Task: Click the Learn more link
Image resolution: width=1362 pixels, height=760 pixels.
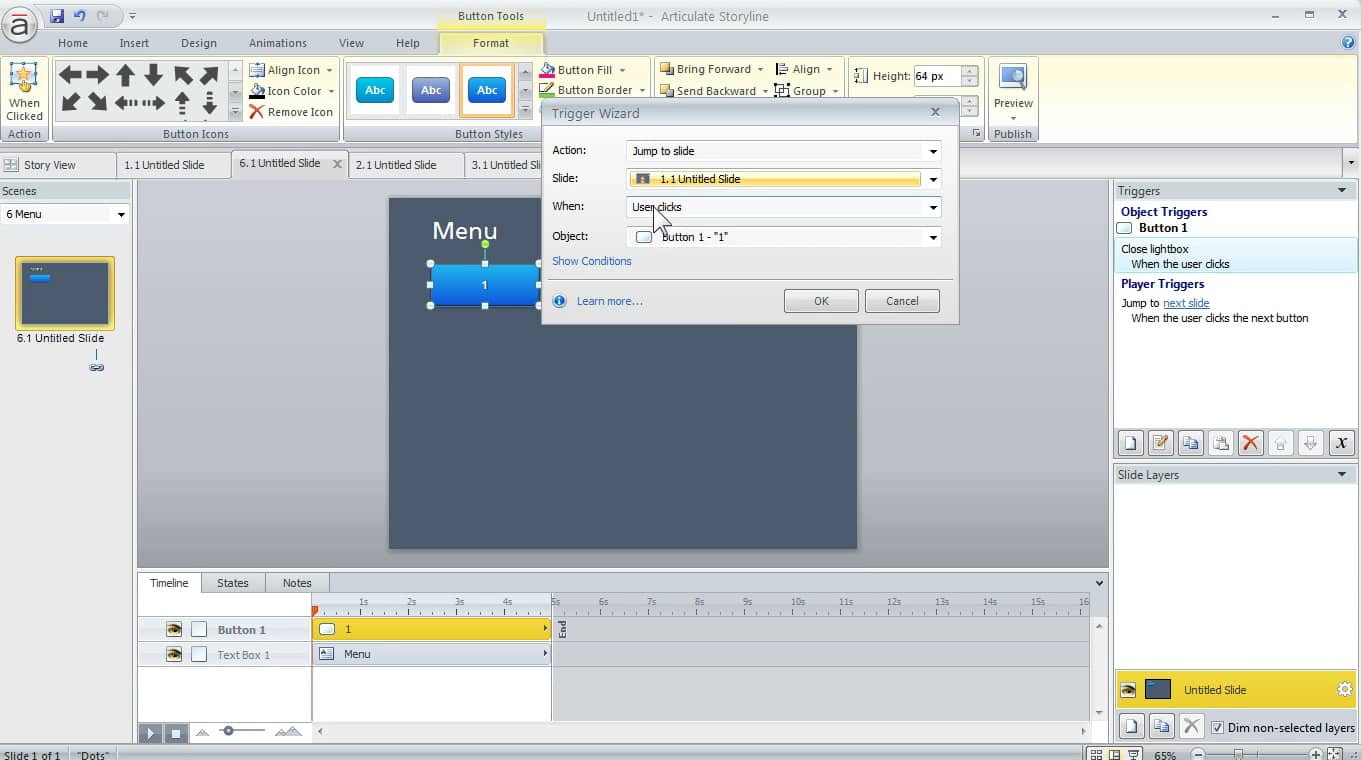Action: point(609,301)
